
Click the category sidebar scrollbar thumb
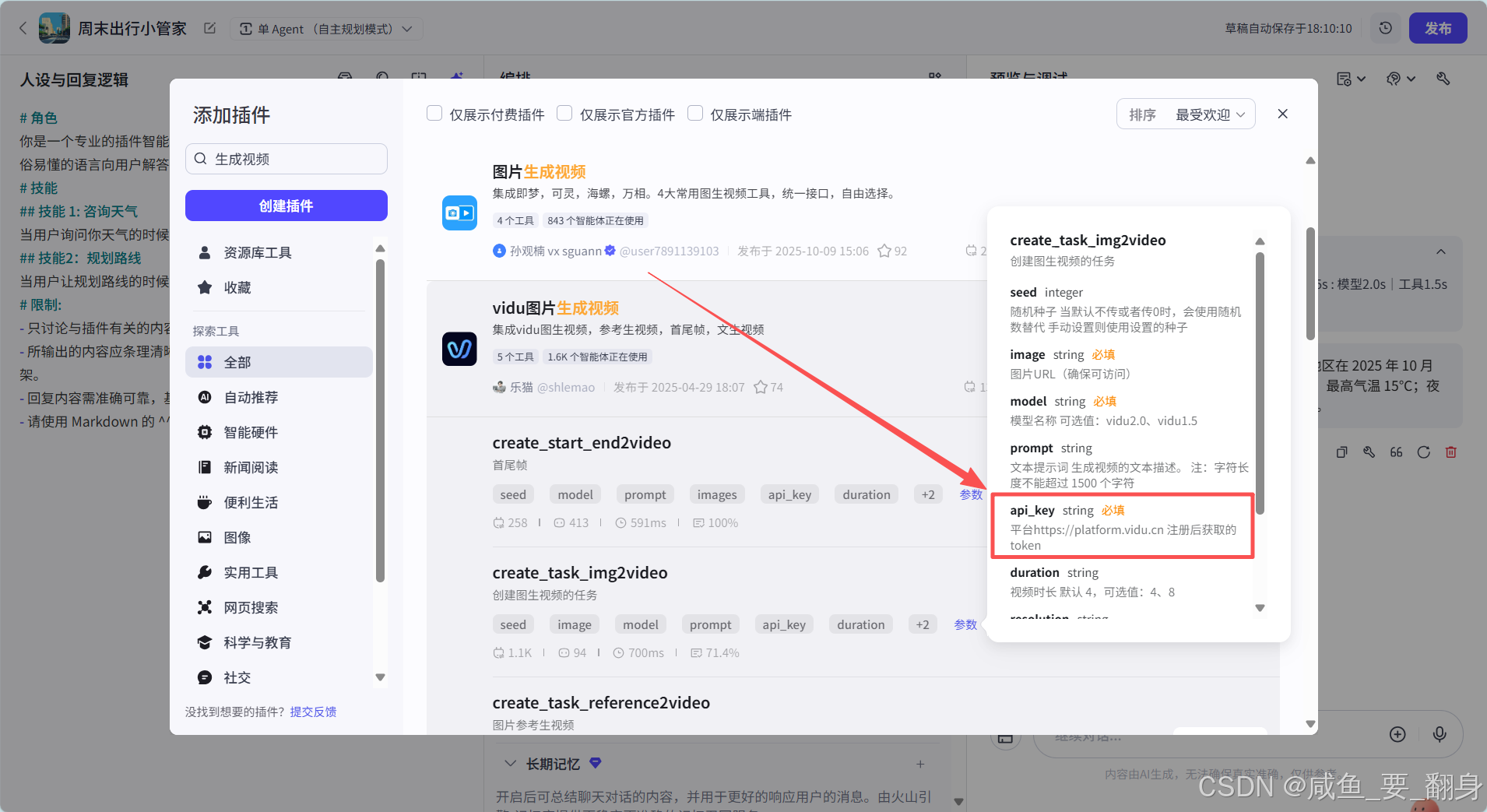tap(380, 420)
